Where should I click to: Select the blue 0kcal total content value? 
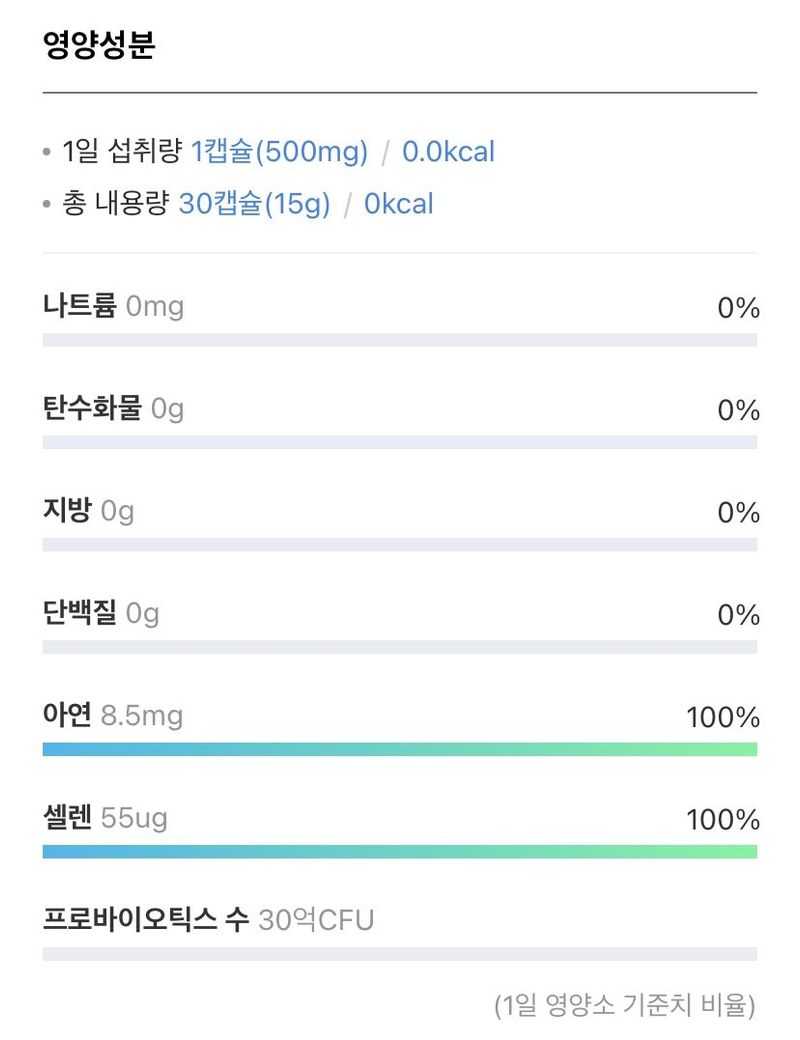[x=398, y=204]
